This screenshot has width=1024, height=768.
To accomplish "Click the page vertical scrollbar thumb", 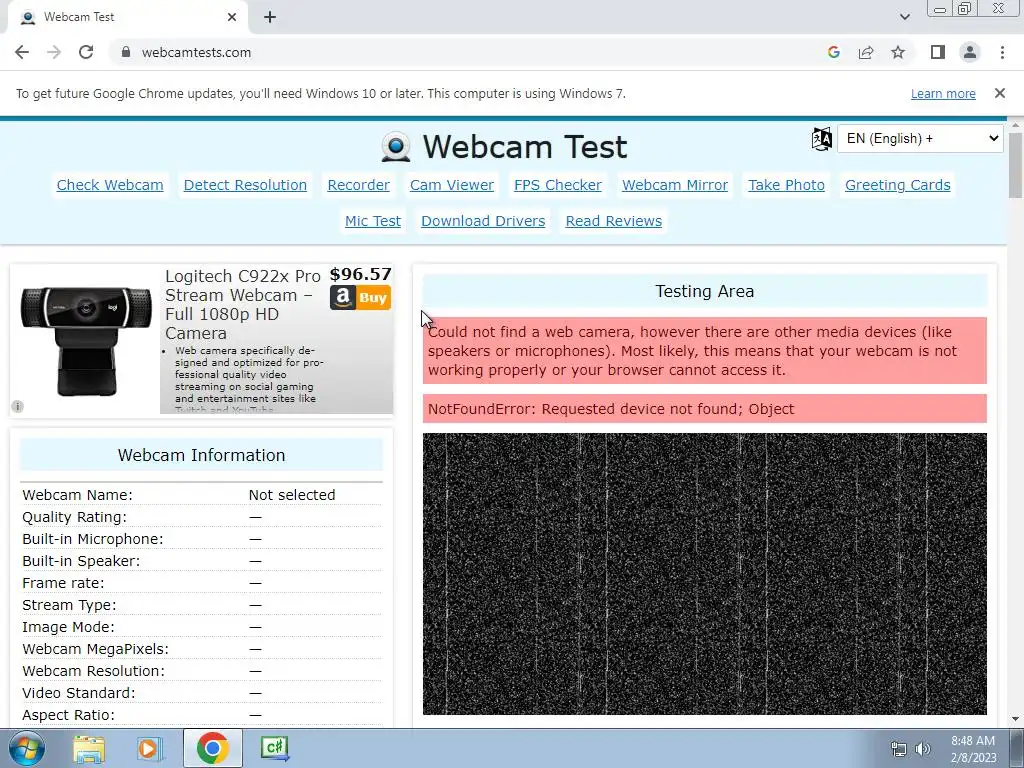I will pos(1015,165).
